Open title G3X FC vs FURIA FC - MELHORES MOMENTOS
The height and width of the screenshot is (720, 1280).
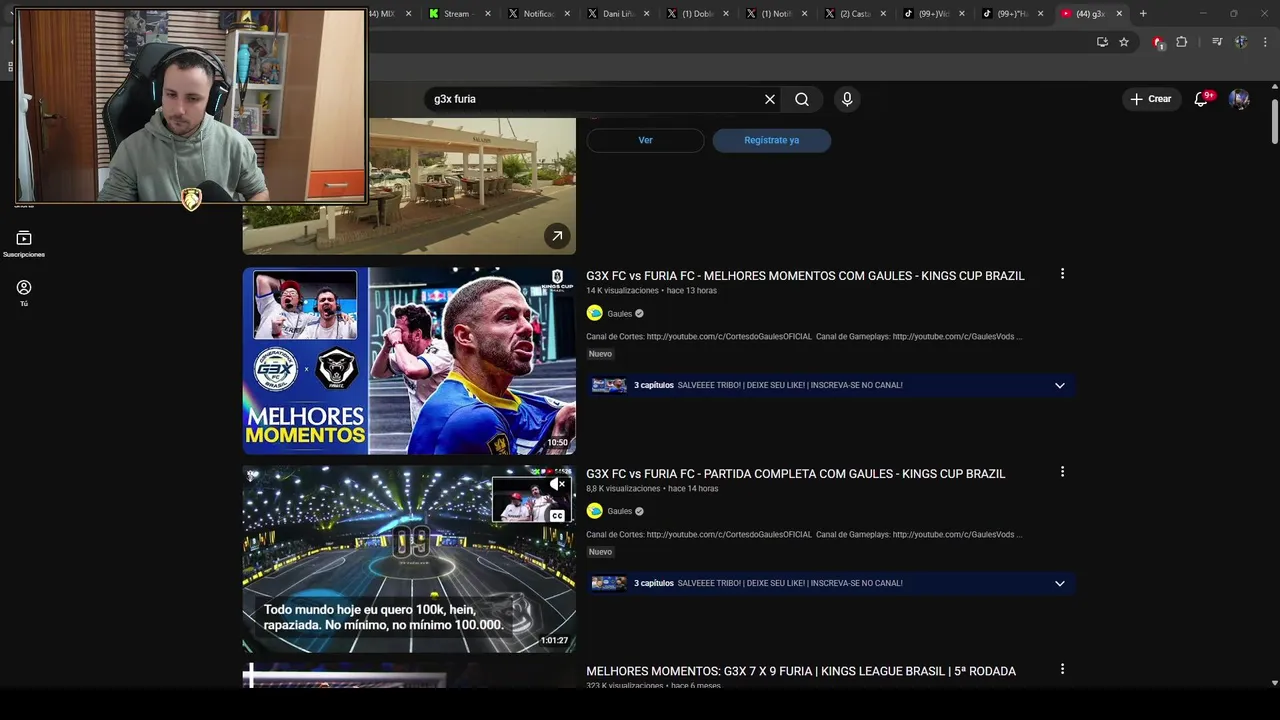pyautogui.click(x=805, y=276)
